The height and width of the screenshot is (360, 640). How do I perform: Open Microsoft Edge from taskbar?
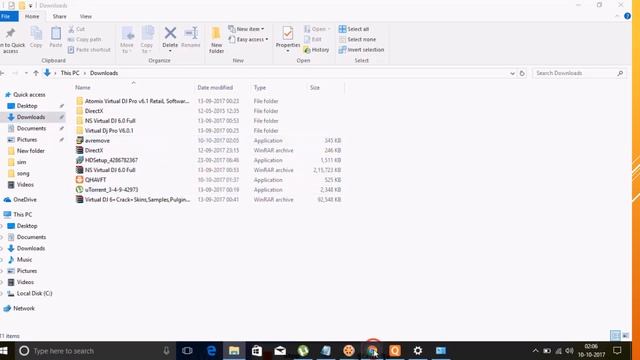211,351
